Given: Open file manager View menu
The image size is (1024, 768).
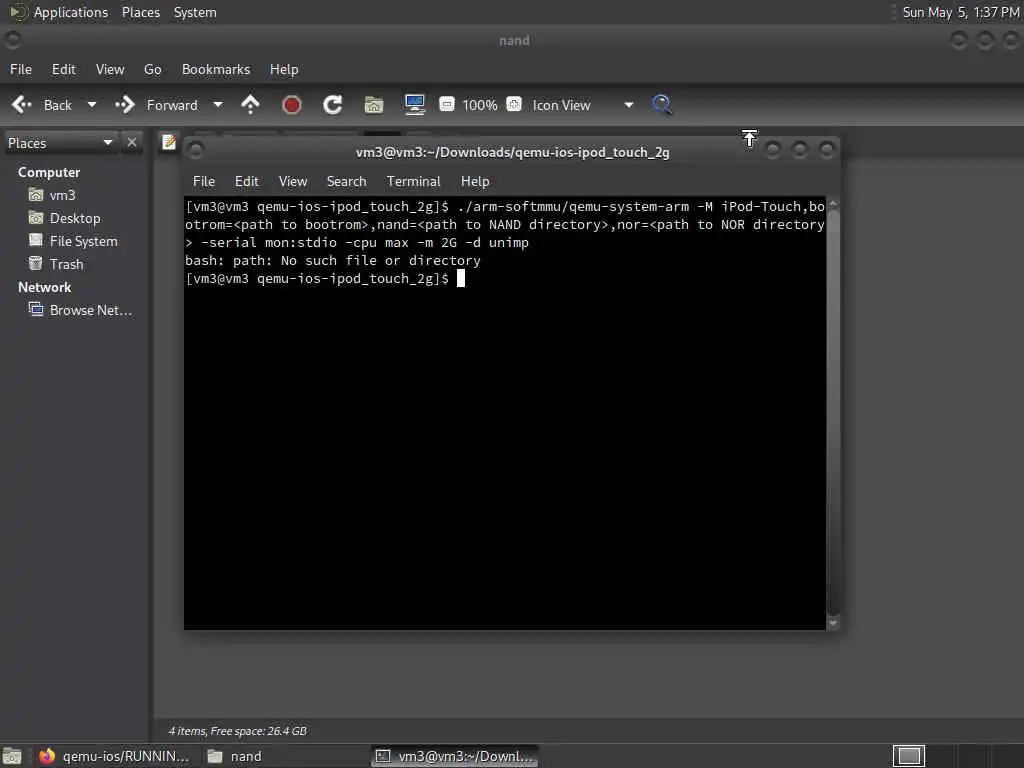Looking at the screenshot, I should [x=110, y=69].
